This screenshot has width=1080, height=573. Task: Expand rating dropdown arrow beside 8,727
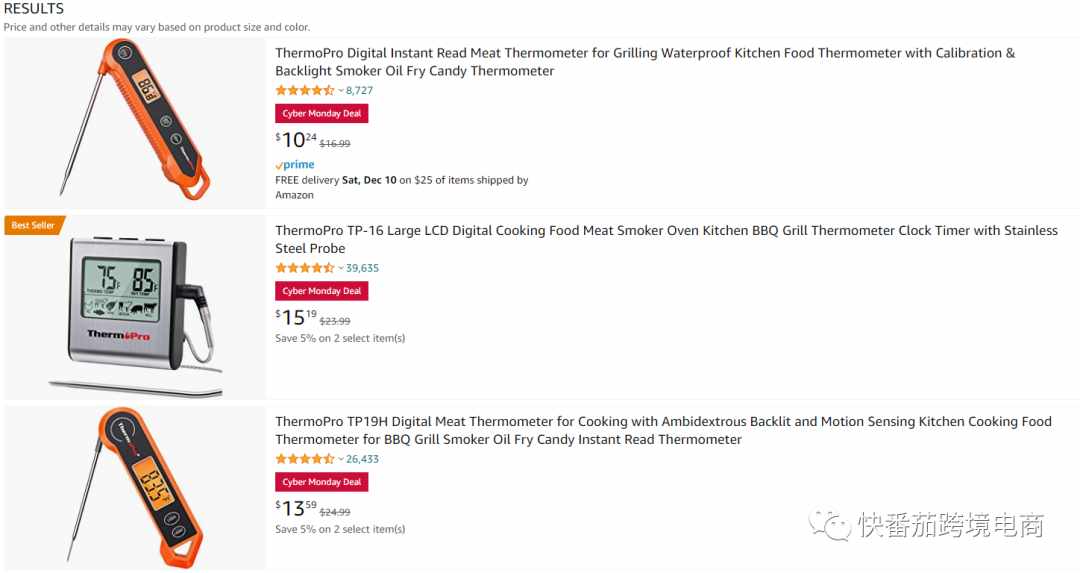(340, 90)
